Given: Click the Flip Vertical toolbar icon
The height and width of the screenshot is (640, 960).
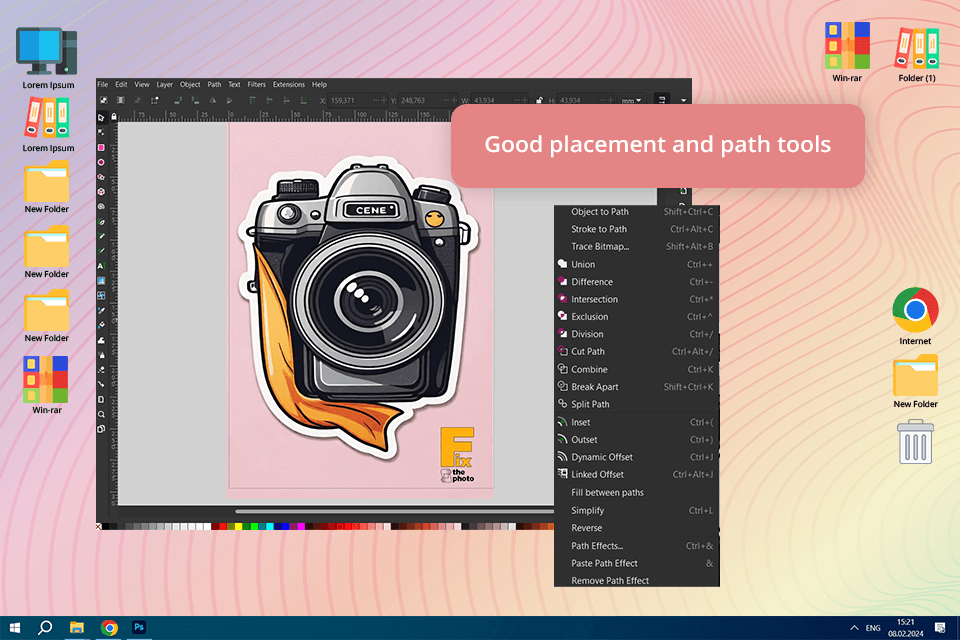Looking at the screenshot, I should pyautogui.click(x=230, y=100).
